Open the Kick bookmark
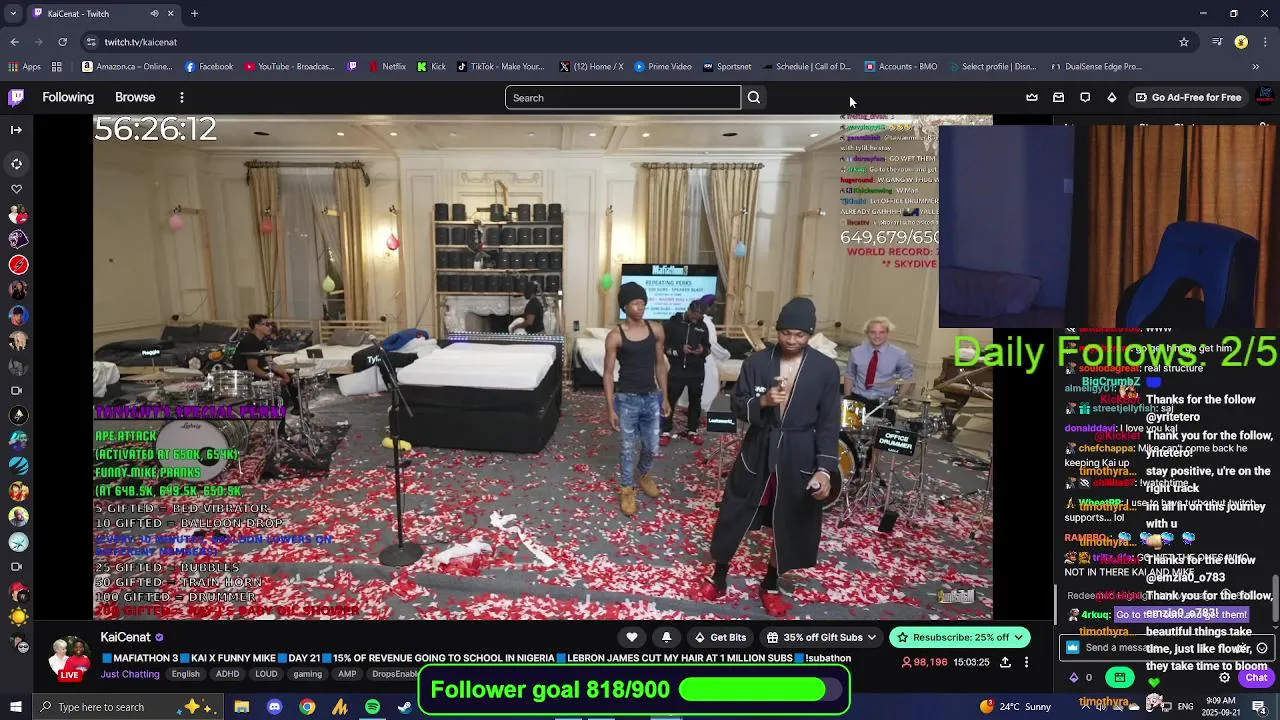Viewport: 1280px width, 720px height. [x=431, y=67]
